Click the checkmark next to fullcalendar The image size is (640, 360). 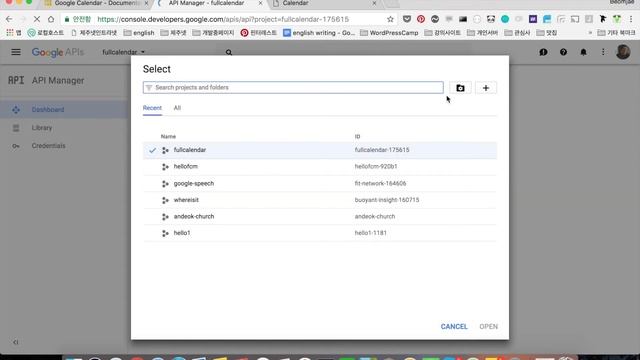(x=152, y=150)
